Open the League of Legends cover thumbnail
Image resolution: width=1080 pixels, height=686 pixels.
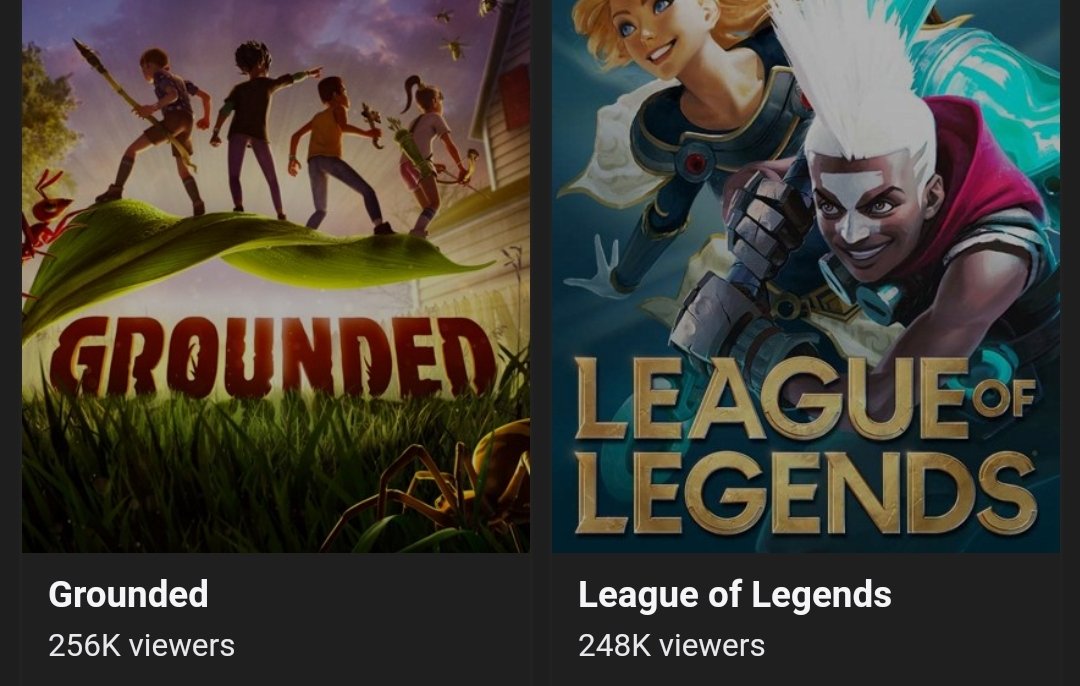(805, 276)
